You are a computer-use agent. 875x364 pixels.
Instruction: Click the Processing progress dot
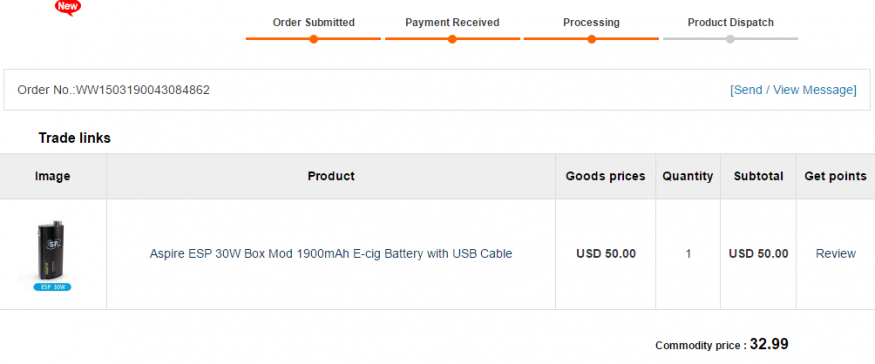[x=592, y=39]
